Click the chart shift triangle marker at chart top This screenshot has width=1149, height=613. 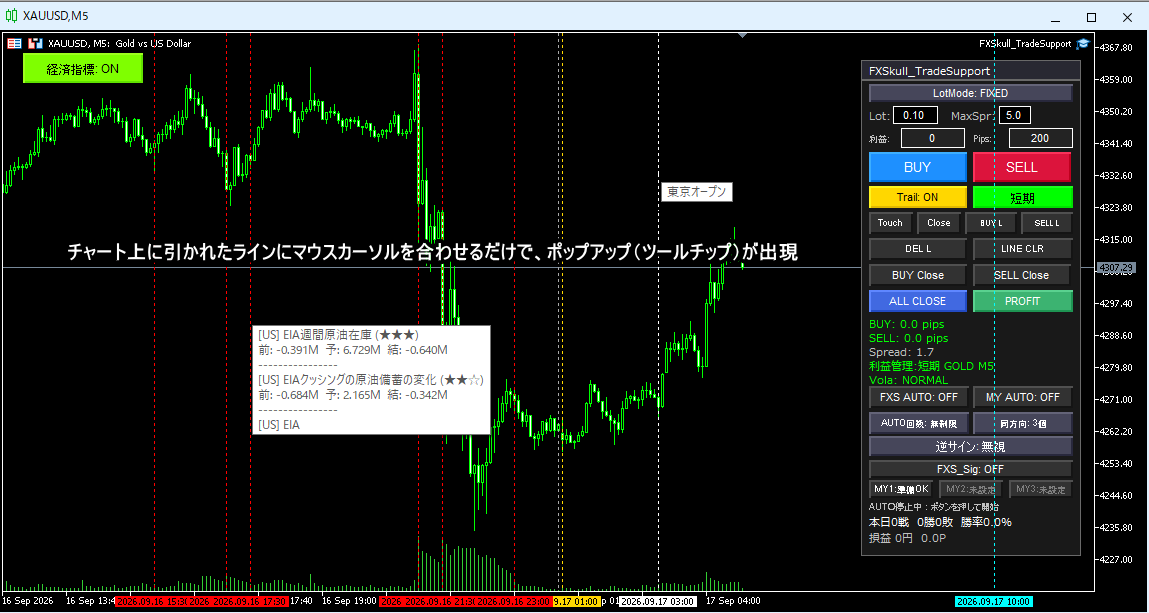(x=743, y=34)
